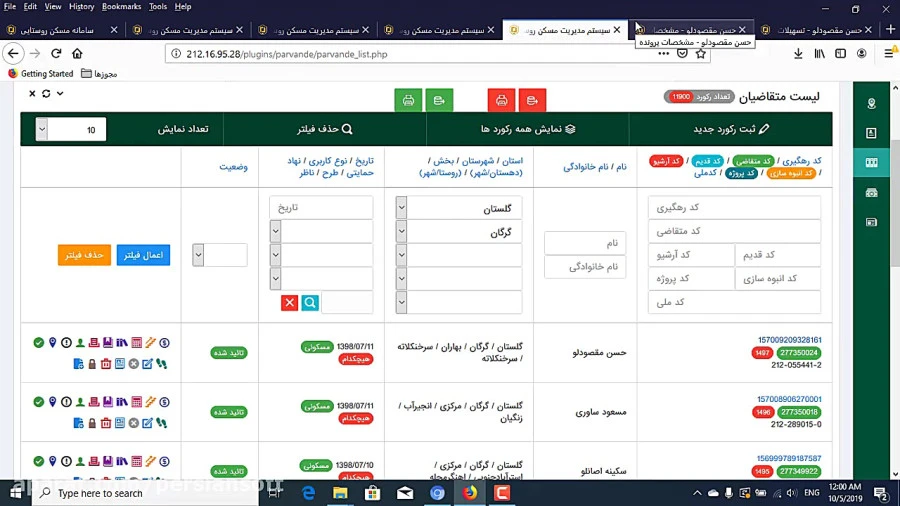The image size is (900, 506).
Task: Click the کد ملی input field
Action: click(x=734, y=302)
